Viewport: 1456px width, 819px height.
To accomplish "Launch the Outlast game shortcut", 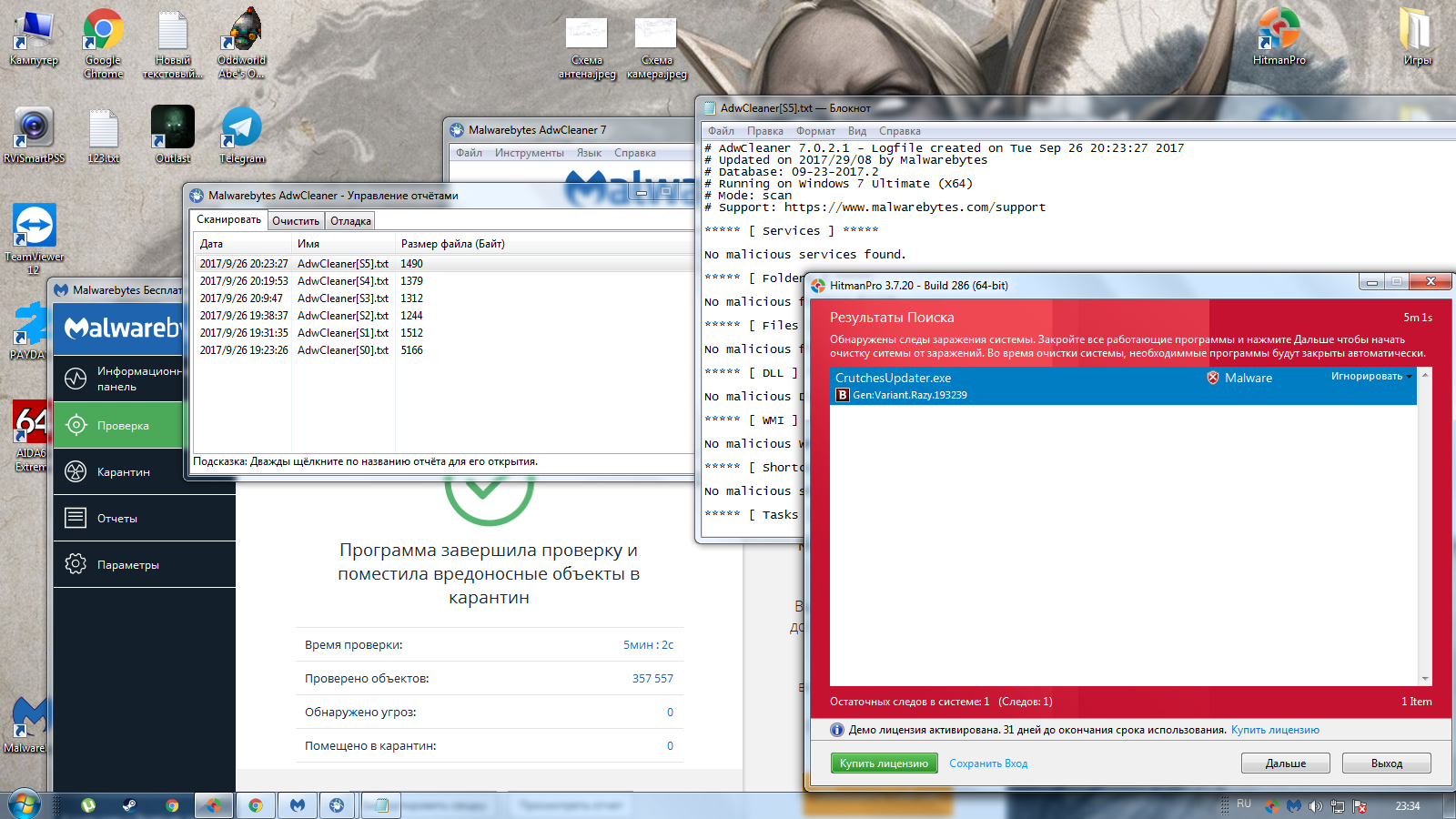I will click(x=173, y=134).
